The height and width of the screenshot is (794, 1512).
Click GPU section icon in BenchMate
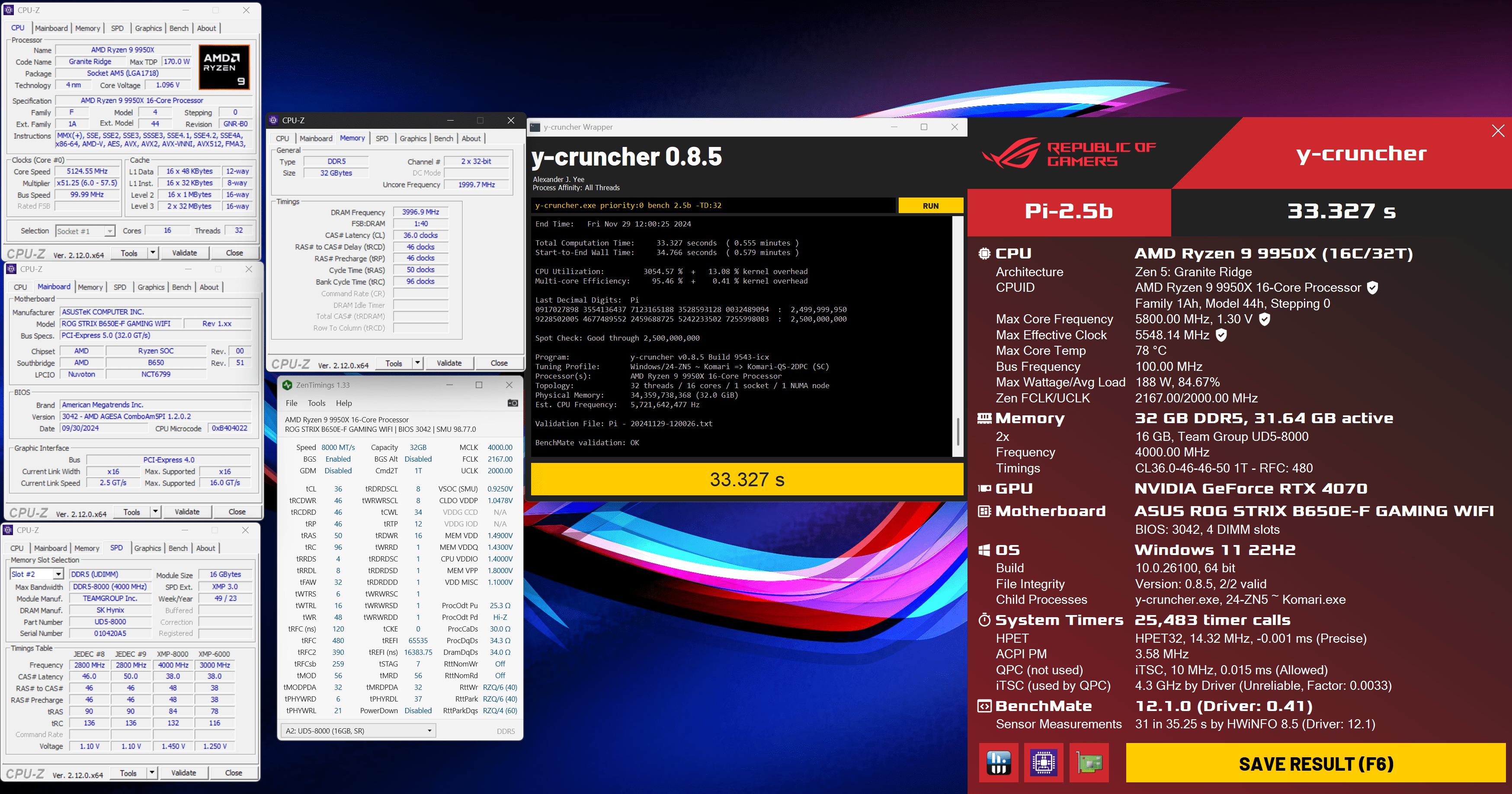[x=984, y=488]
